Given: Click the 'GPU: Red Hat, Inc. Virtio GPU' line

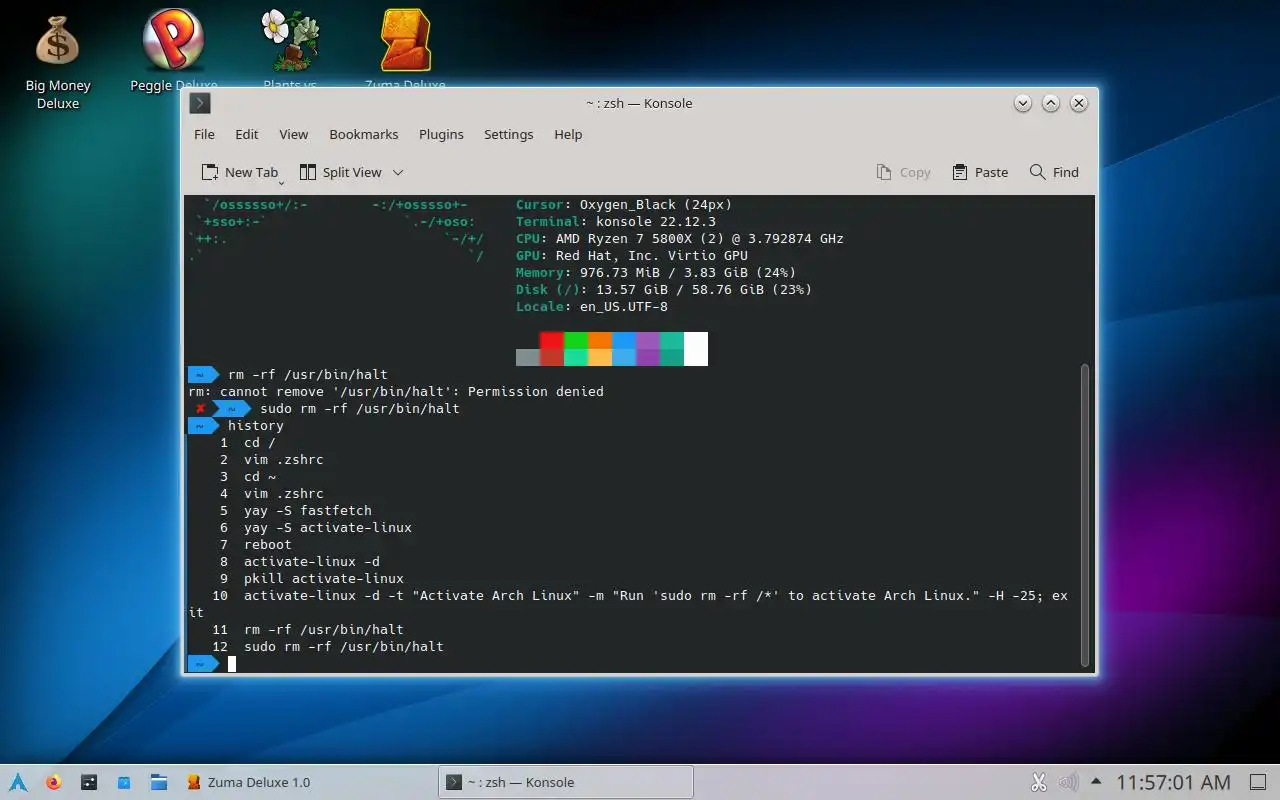Looking at the screenshot, I should 632,255.
